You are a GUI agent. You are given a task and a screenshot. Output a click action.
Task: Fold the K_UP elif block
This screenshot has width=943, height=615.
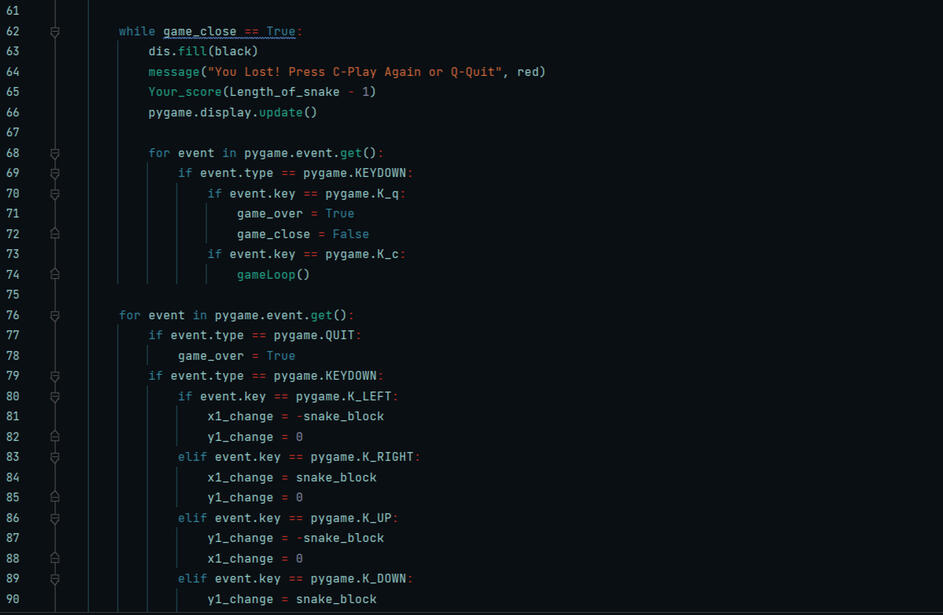55,518
